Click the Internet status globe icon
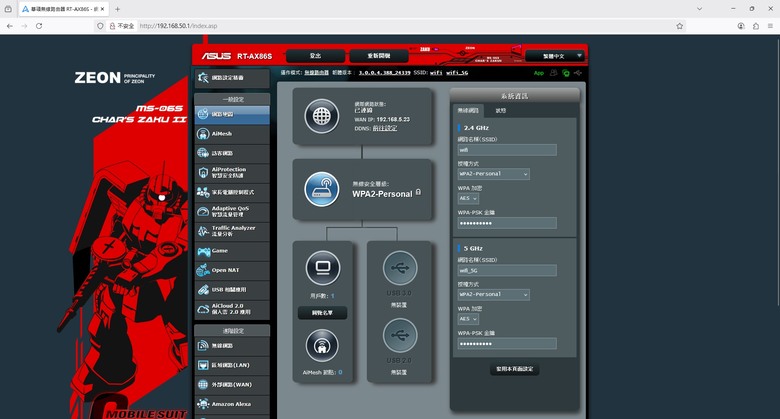The image size is (780, 419). point(321,116)
